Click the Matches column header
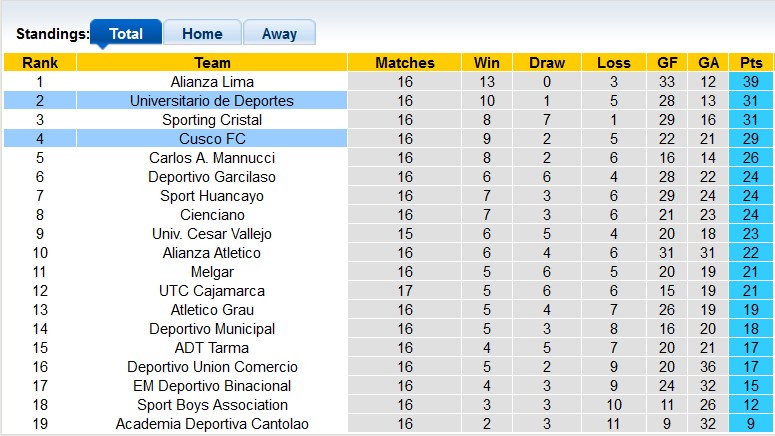This screenshot has height=436, width=775. 404,62
